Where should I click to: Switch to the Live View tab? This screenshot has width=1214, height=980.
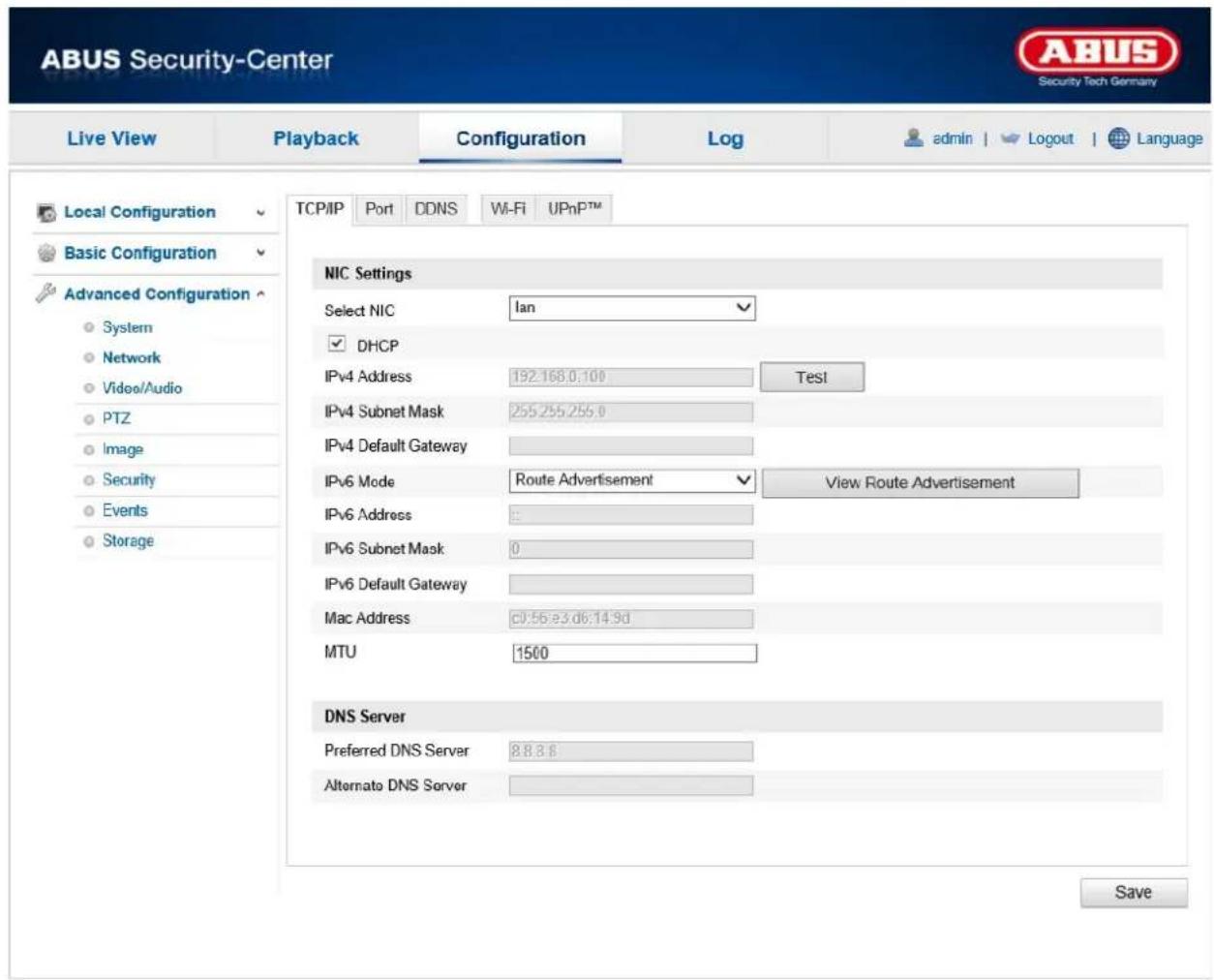[x=111, y=138]
